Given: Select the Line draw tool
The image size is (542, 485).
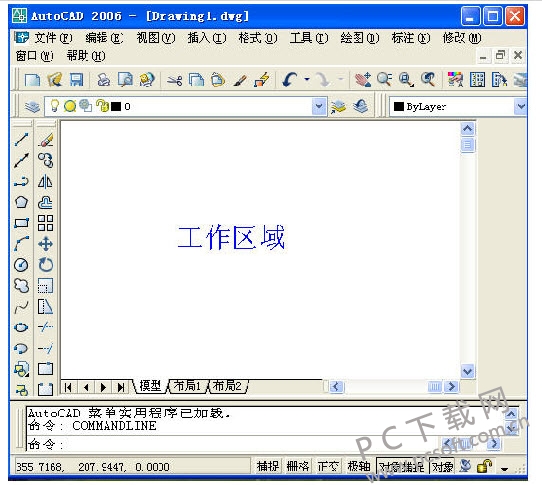Looking at the screenshot, I should [21, 140].
